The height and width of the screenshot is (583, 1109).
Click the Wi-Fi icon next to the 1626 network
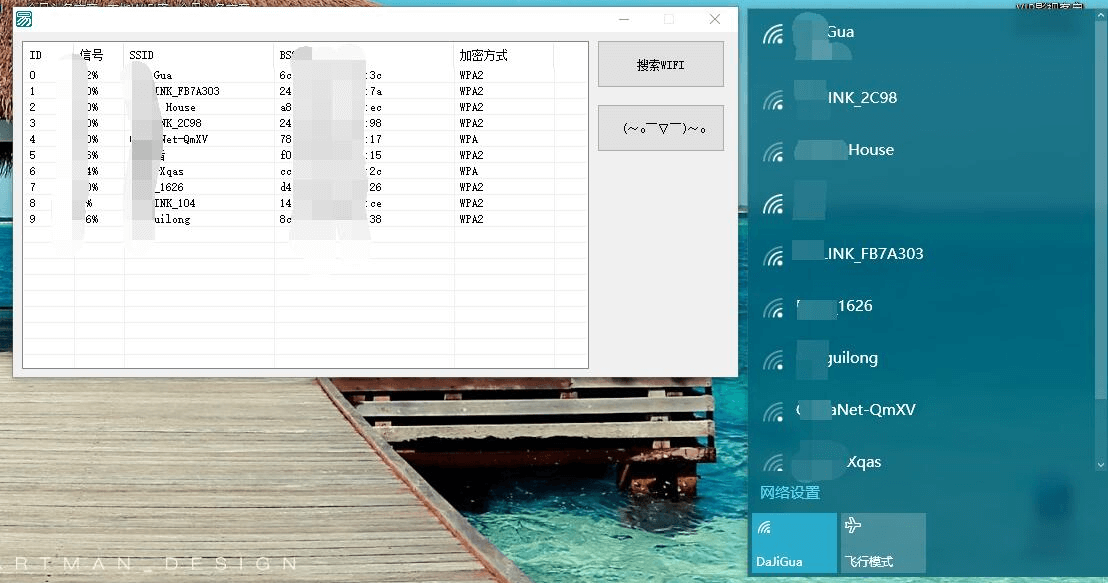point(773,308)
